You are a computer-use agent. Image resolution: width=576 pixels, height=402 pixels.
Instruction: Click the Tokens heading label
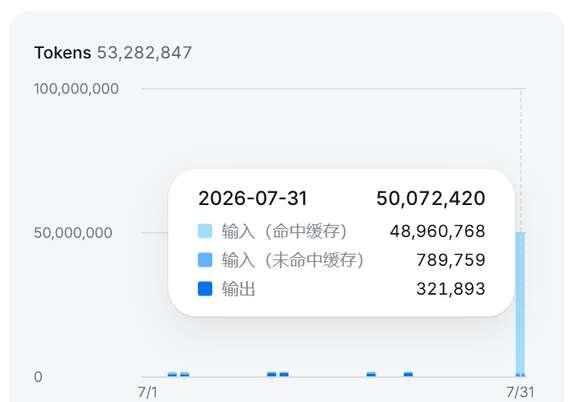coord(62,53)
